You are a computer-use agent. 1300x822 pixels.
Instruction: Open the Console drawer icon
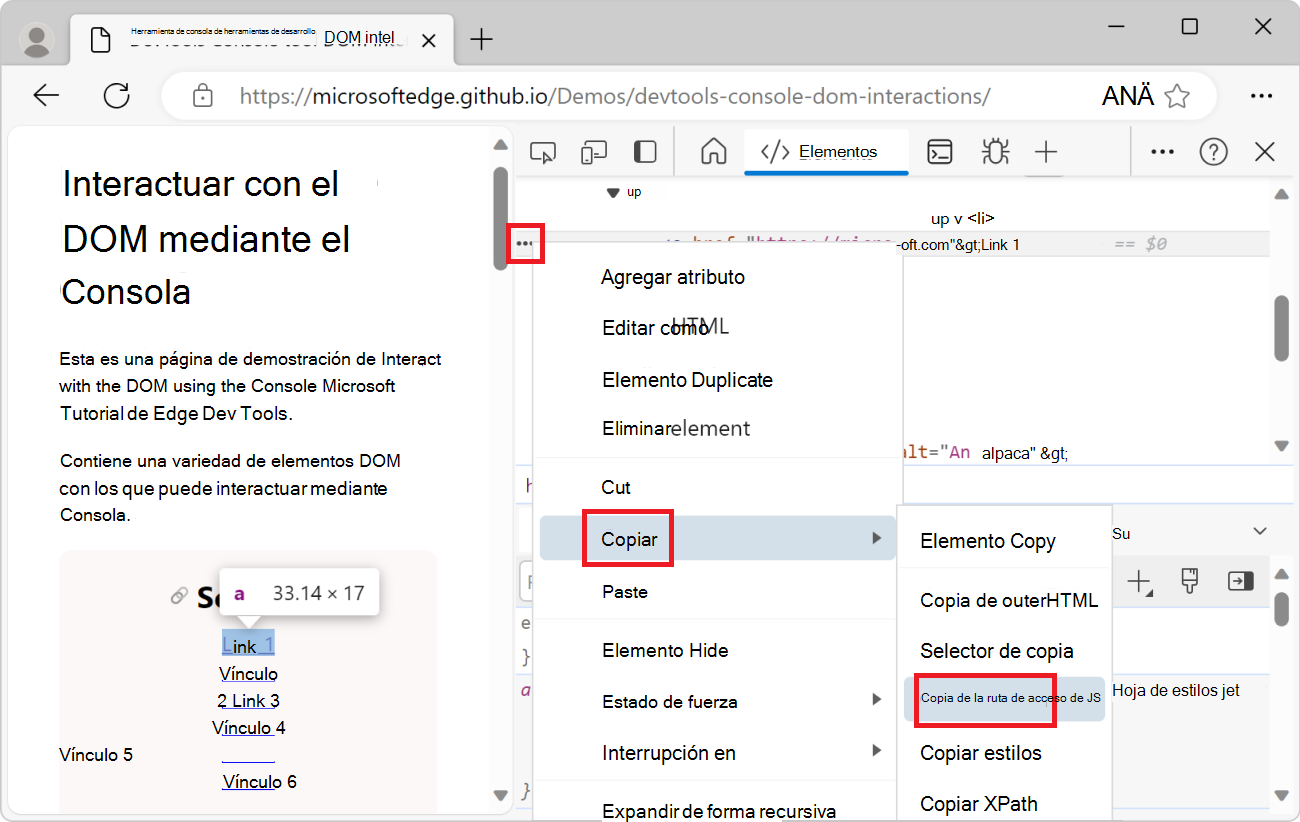[939, 151]
